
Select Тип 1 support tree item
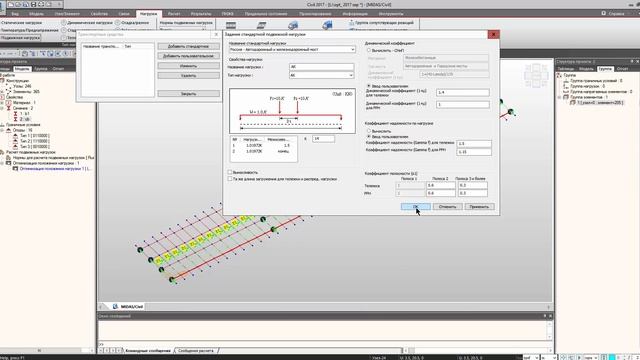tap(35, 136)
